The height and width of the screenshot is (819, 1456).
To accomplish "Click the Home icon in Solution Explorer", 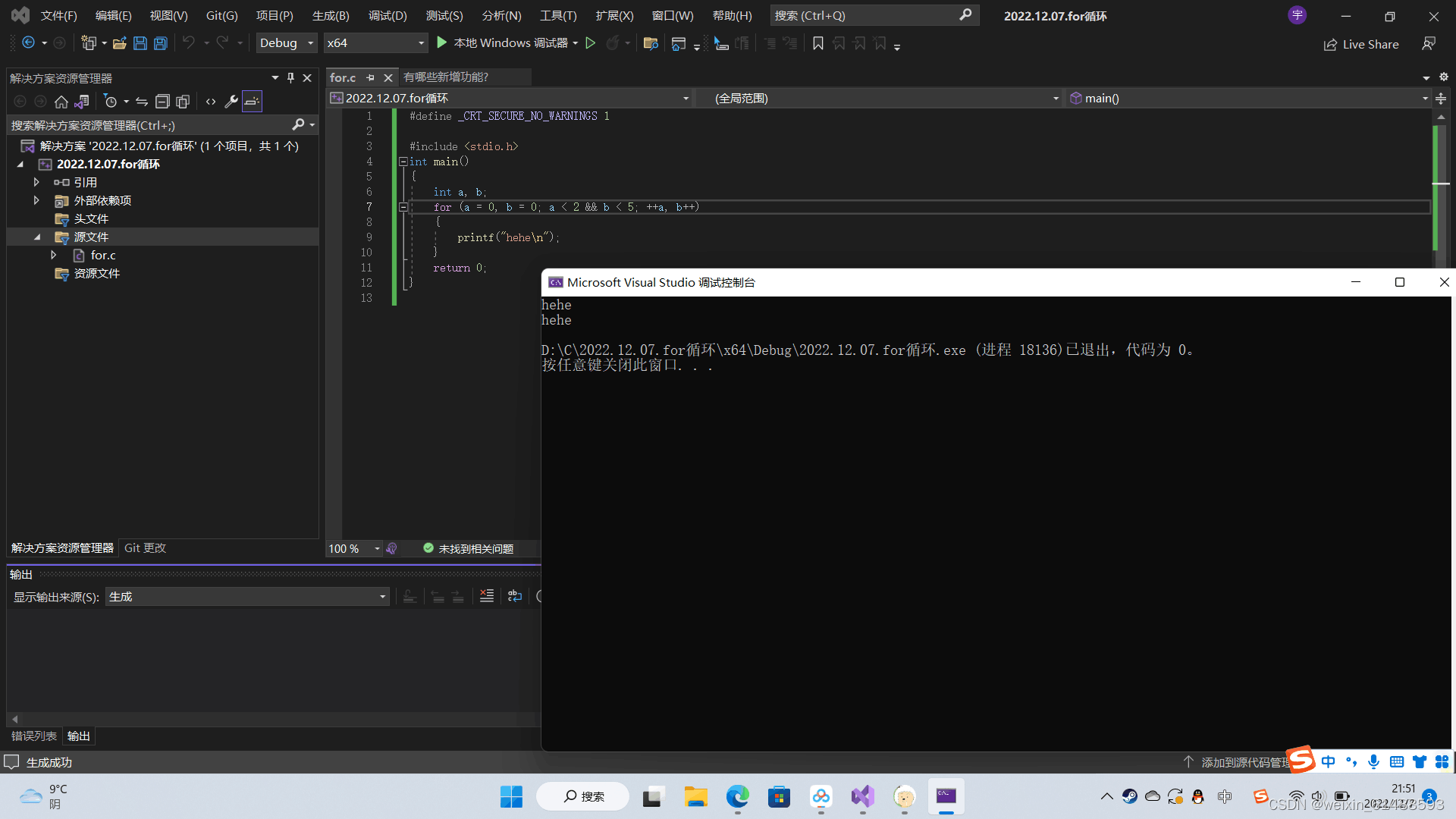I will click(61, 101).
